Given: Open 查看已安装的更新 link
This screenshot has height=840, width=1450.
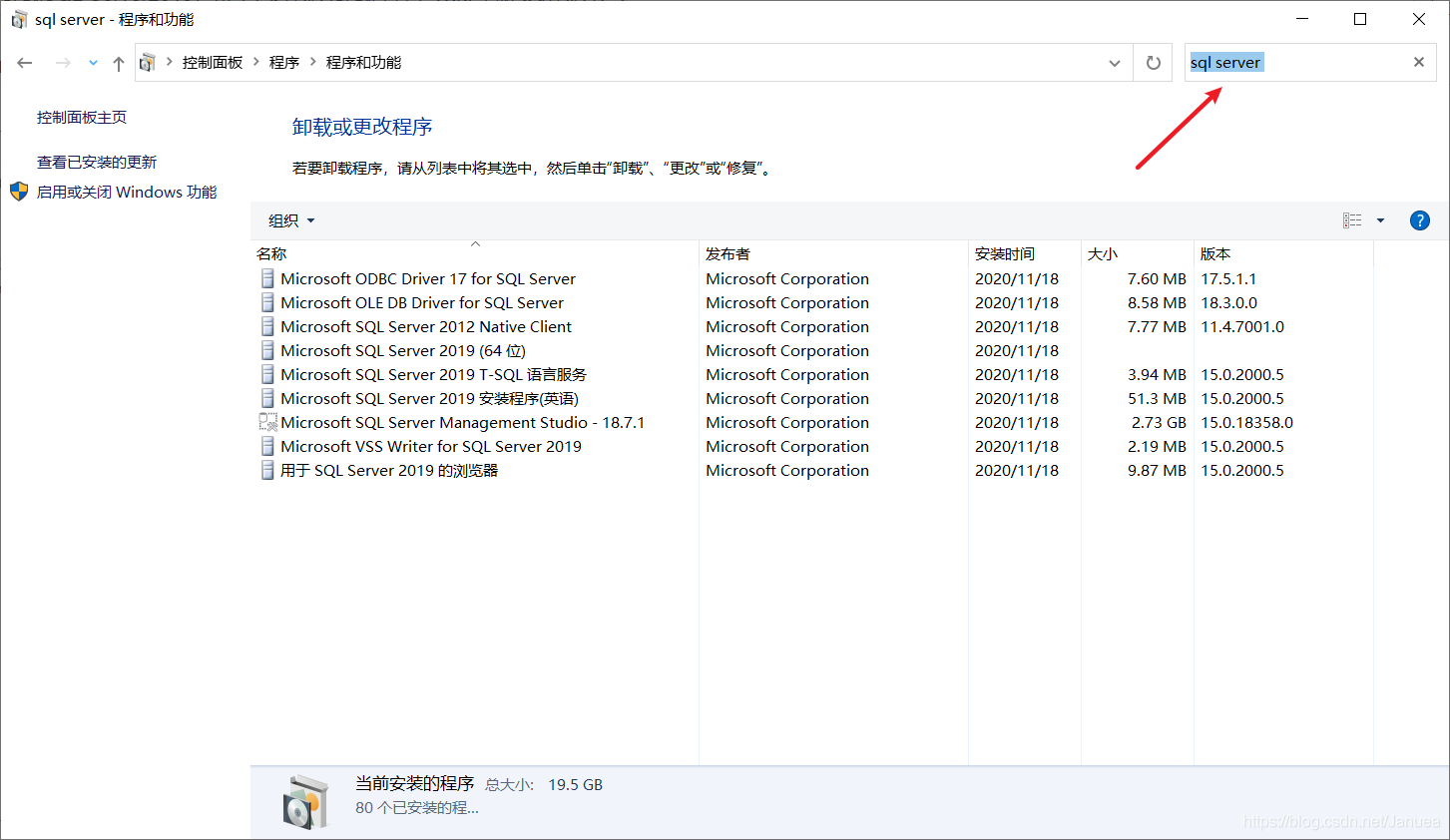Looking at the screenshot, I should coord(97,163).
